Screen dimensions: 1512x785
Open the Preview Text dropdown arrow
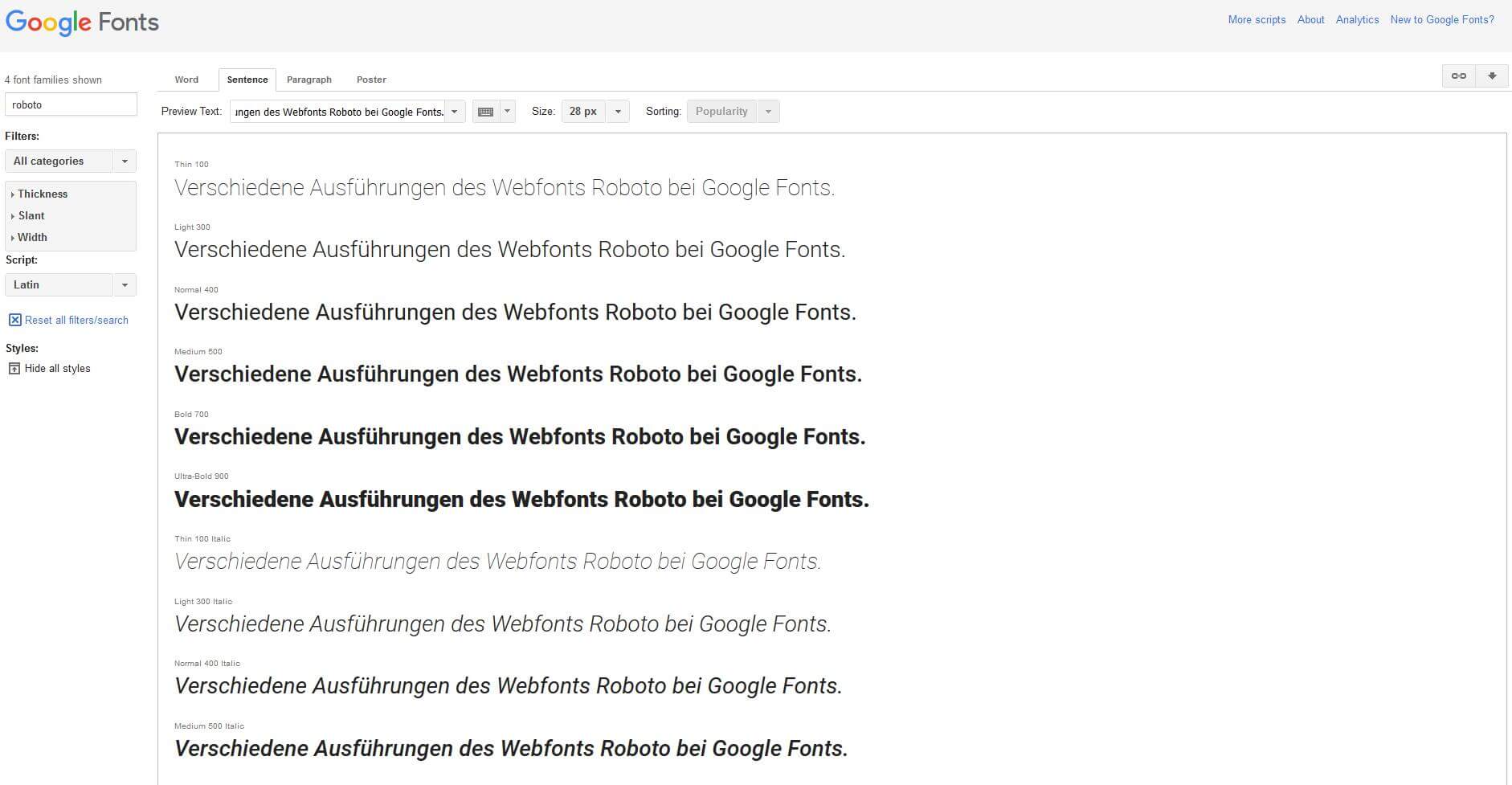coord(455,112)
